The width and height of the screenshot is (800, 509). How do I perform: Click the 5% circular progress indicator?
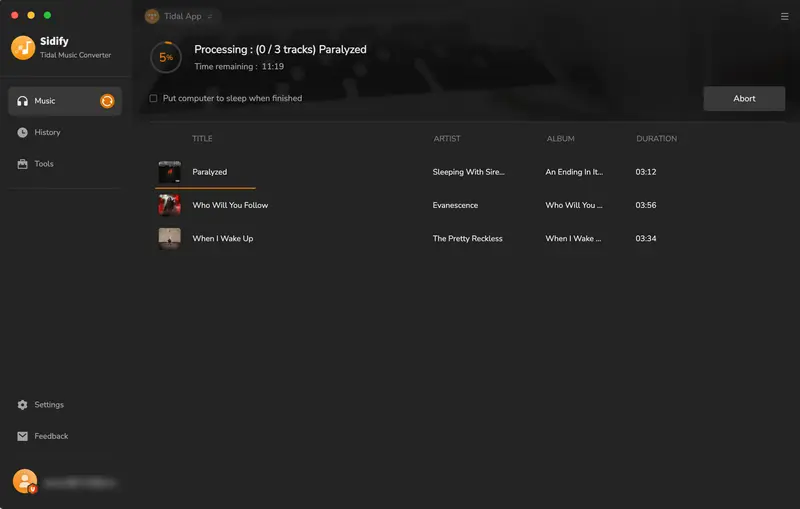pyautogui.click(x=166, y=57)
